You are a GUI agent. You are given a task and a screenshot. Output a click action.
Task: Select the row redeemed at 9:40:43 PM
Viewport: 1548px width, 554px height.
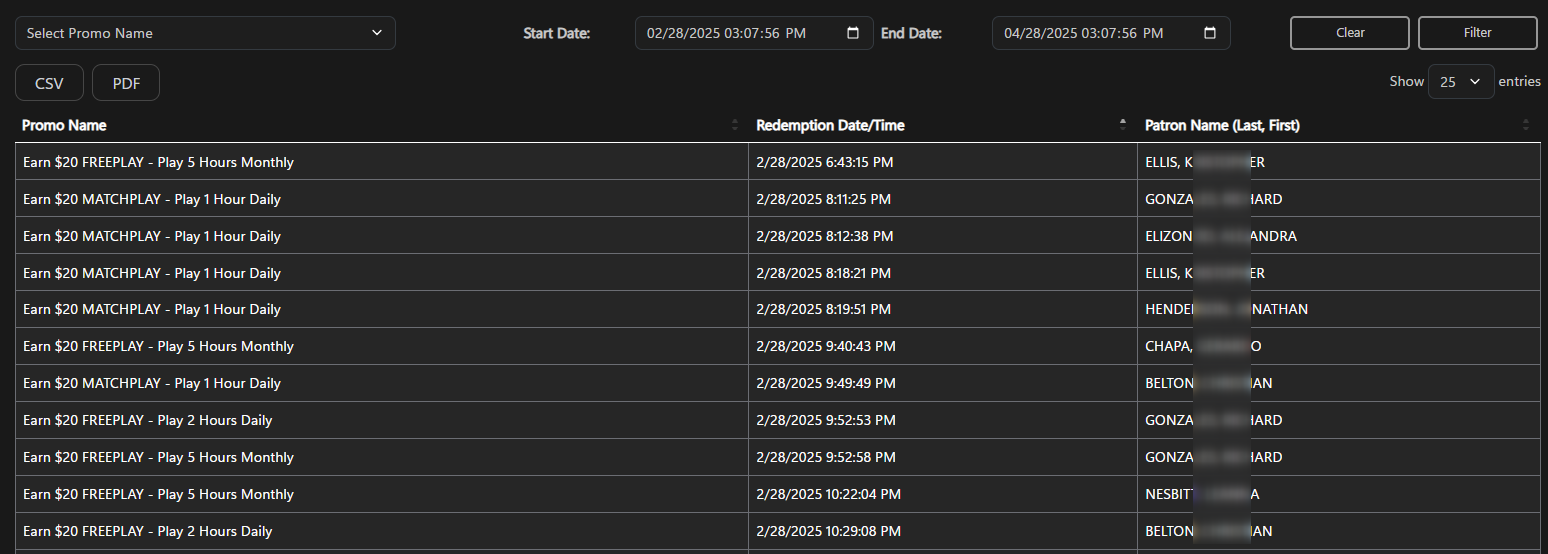click(x=826, y=347)
